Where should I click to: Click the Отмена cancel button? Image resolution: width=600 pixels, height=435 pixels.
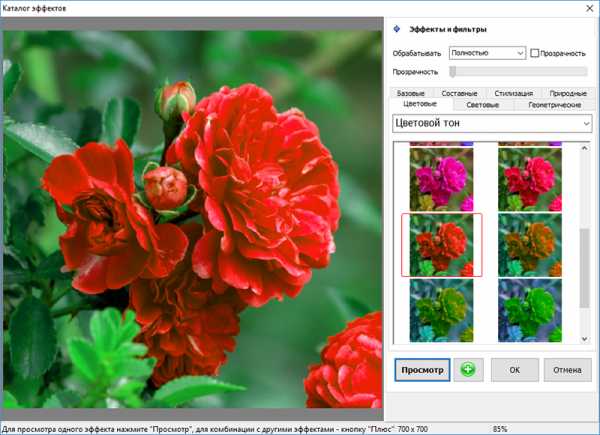coord(567,370)
